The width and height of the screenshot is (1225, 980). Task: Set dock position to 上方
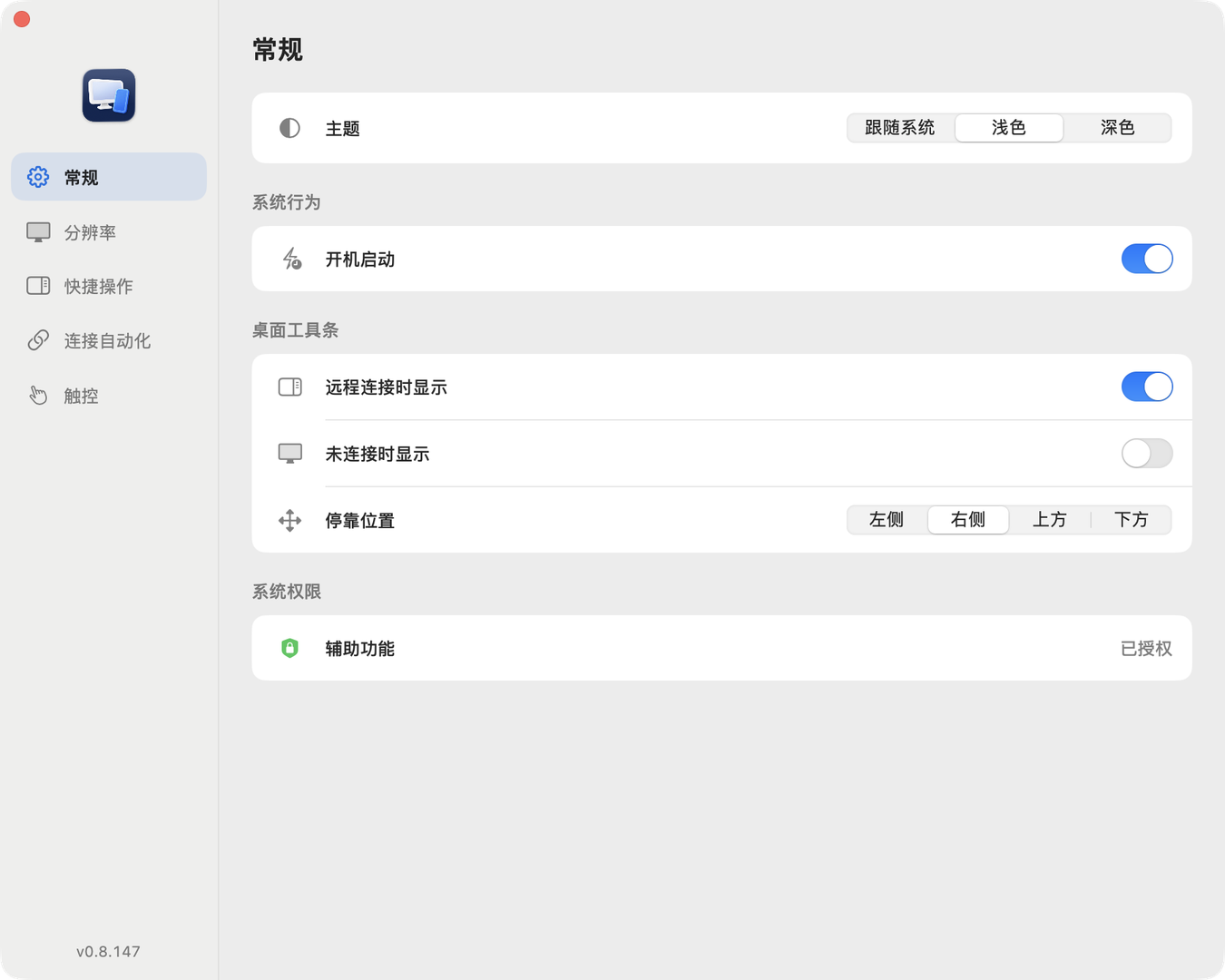click(x=1050, y=520)
